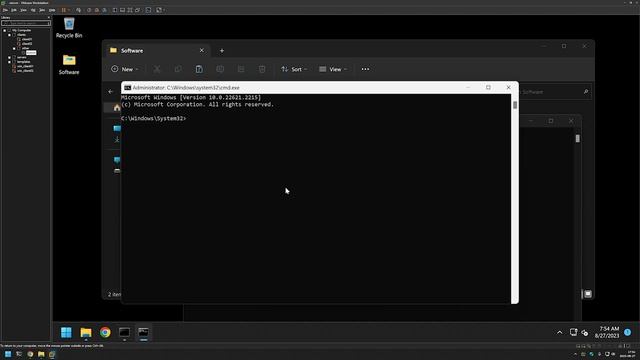Expand the templates folder in Library
The height and width of the screenshot is (360, 640).
[9, 62]
